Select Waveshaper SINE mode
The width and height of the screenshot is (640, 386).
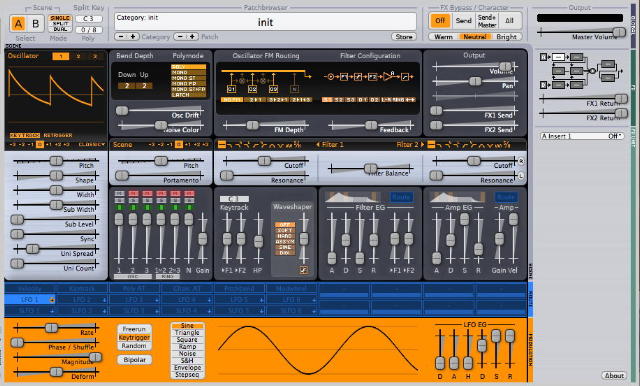click(x=285, y=247)
